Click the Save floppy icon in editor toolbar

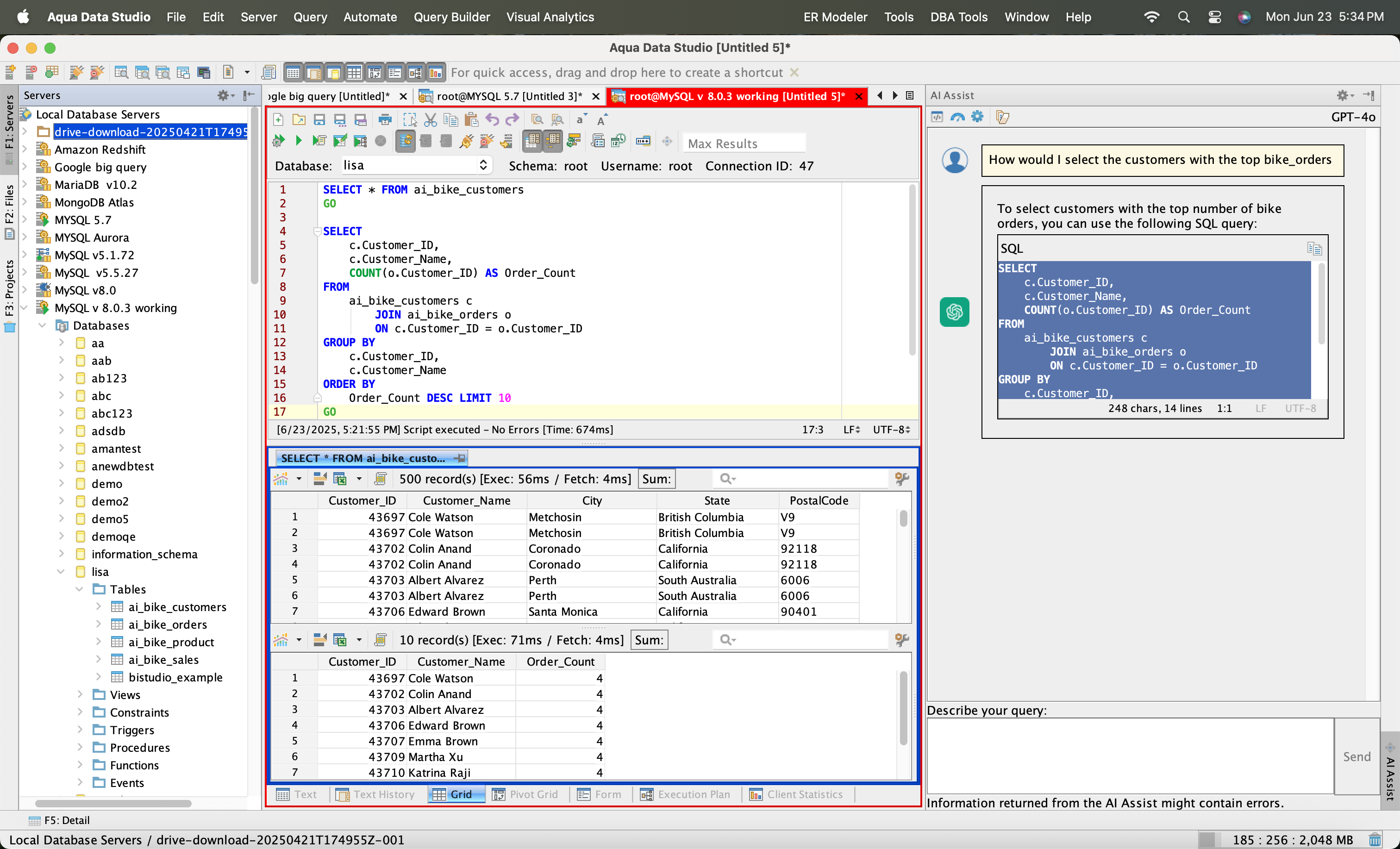pos(319,119)
